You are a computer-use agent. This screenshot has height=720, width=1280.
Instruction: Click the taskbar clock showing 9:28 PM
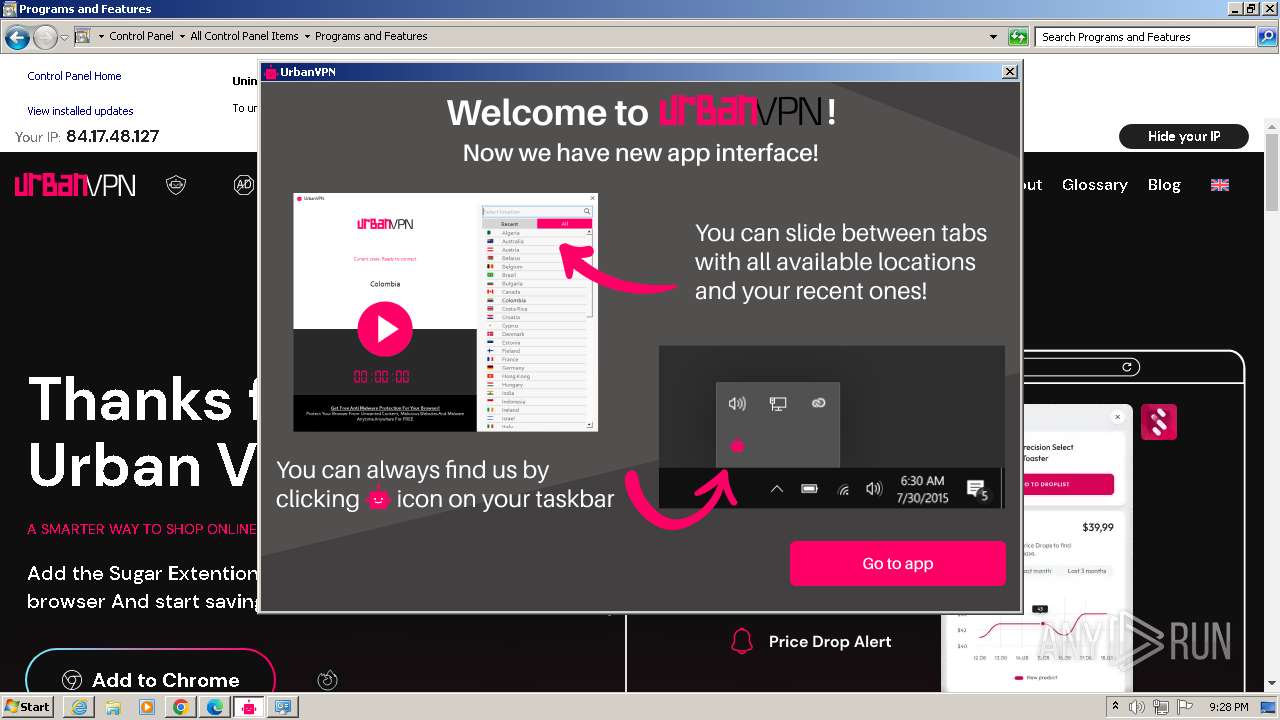(x=1229, y=707)
